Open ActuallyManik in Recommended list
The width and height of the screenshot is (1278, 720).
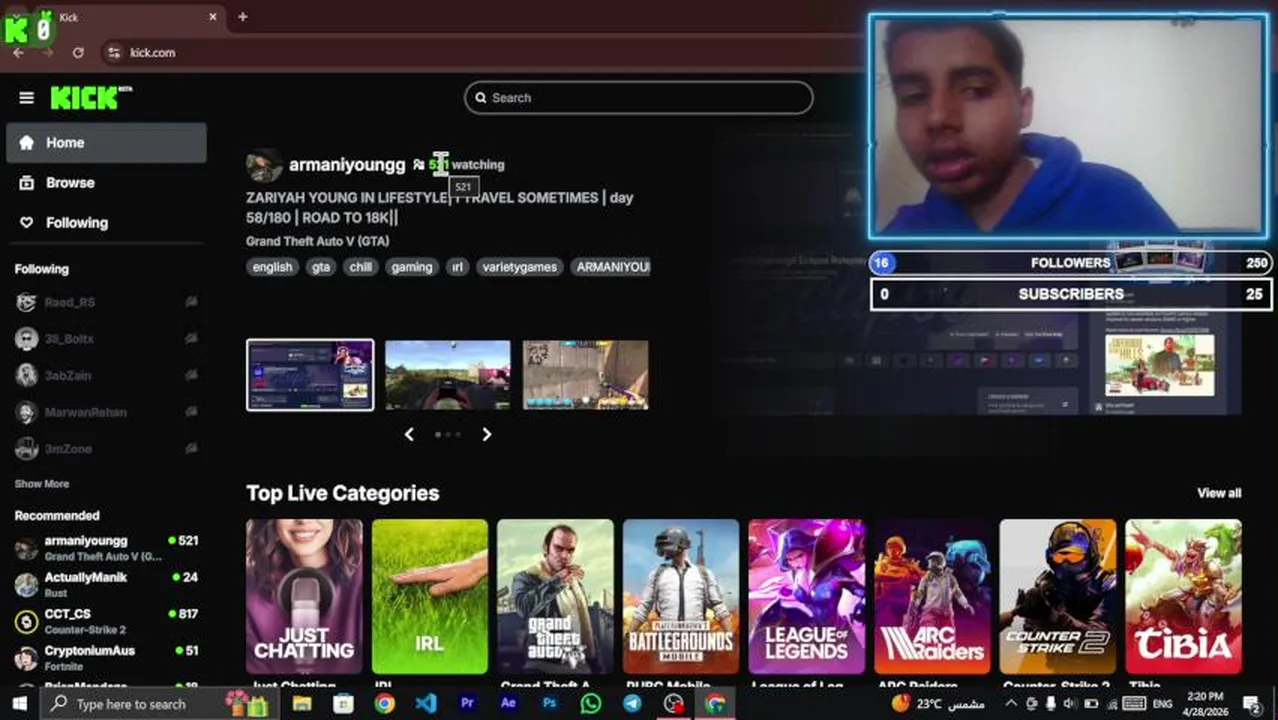tap(106, 584)
